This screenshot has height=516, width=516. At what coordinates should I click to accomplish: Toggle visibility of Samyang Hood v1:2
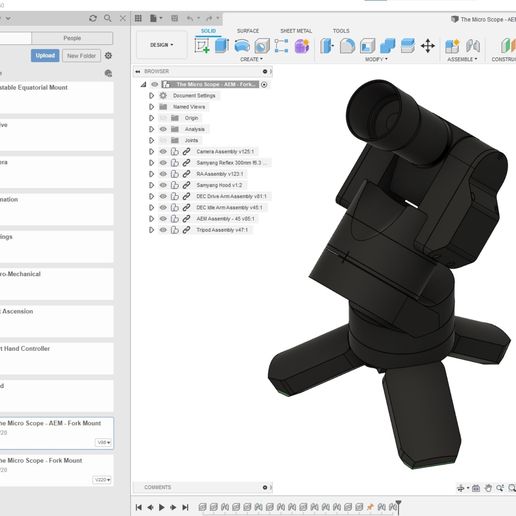point(163,185)
